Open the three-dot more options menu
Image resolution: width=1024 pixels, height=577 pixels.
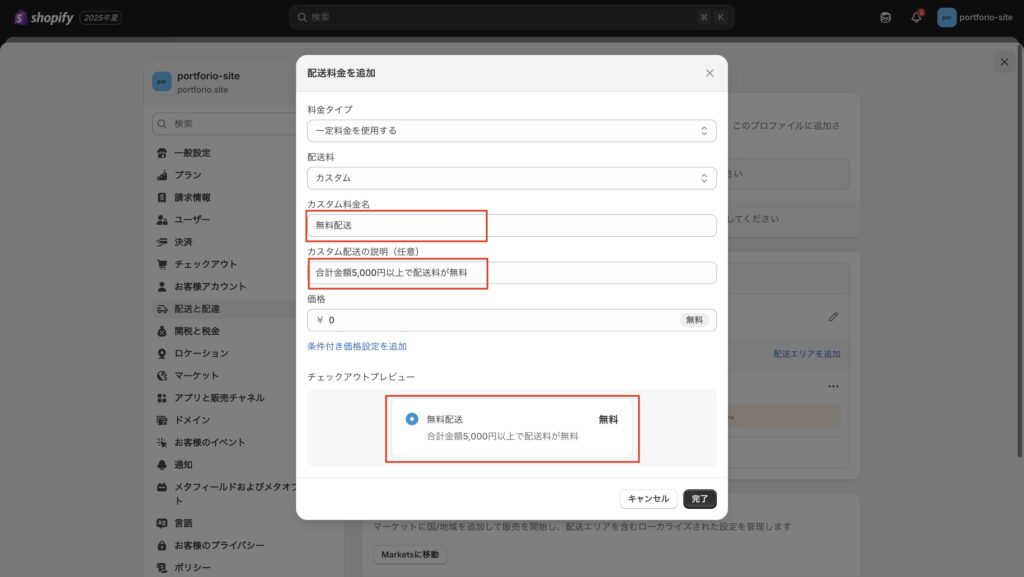(x=833, y=386)
